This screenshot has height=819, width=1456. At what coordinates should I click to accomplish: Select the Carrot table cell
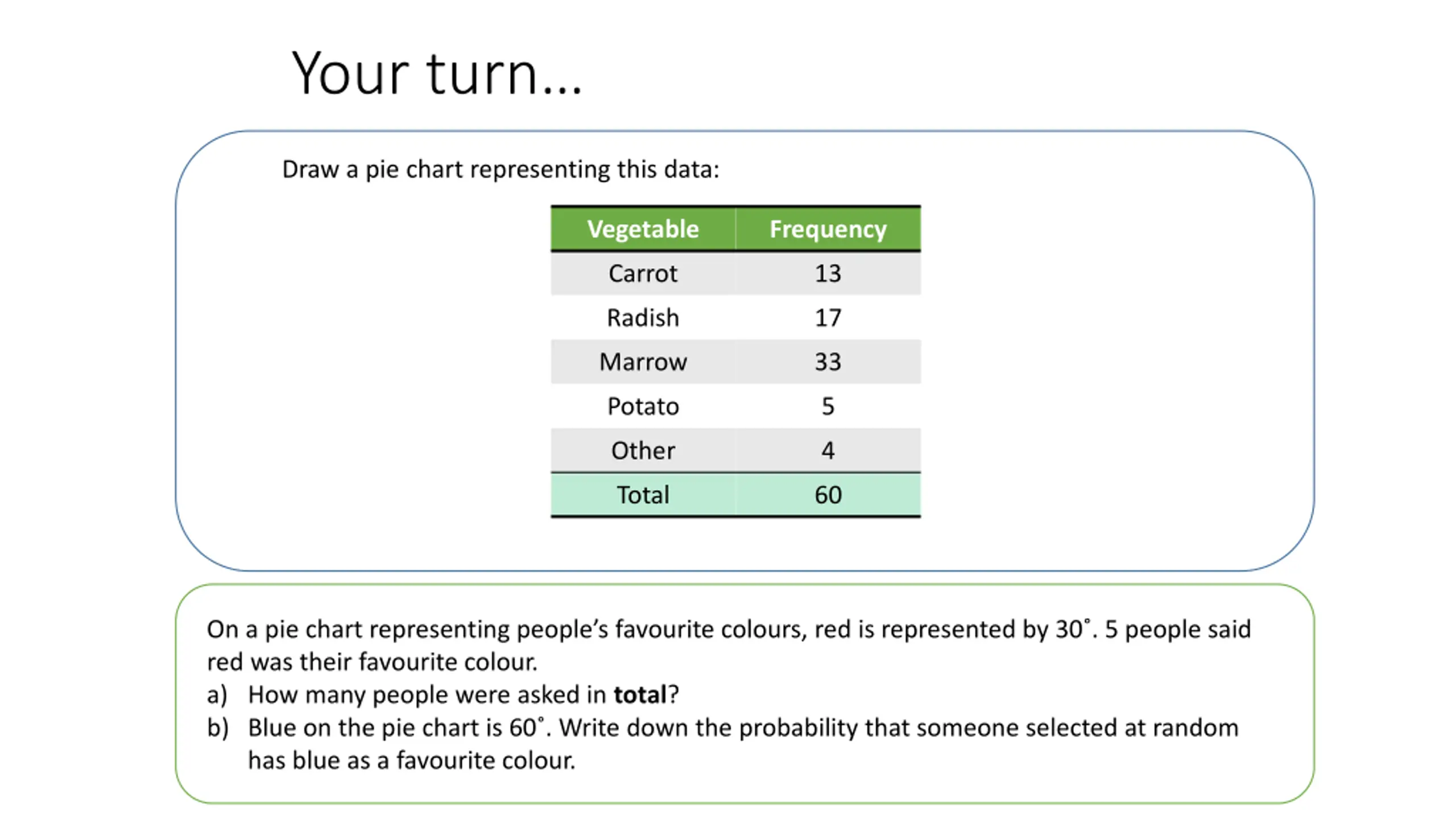coord(643,274)
